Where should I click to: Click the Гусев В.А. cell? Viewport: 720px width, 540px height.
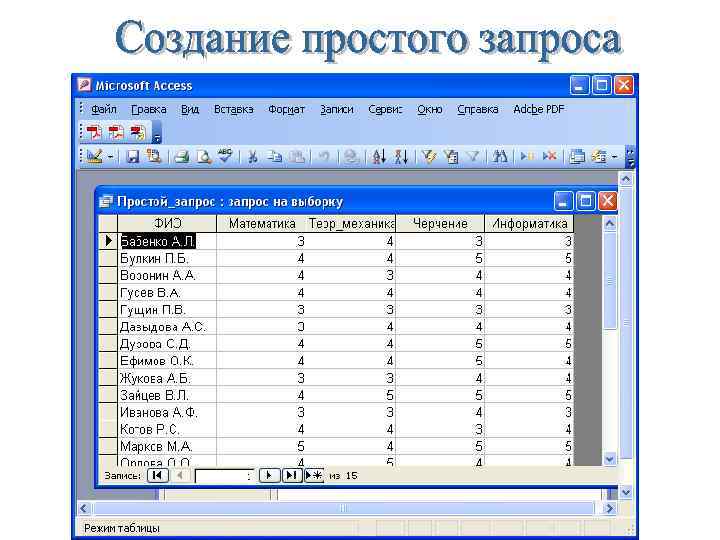click(x=167, y=292)
